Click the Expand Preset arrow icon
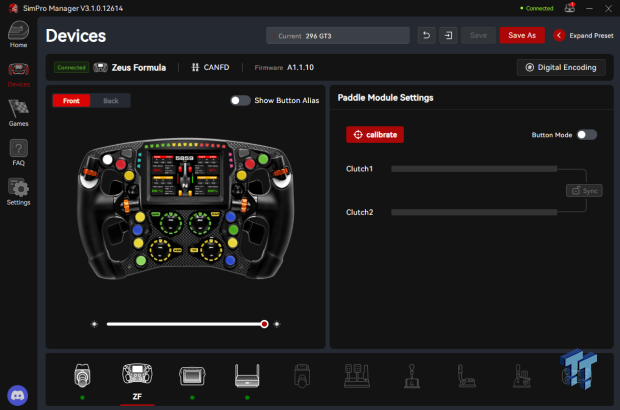Image resolution: width=620 pixels, height=410 pixels. (x=559, y=36)
